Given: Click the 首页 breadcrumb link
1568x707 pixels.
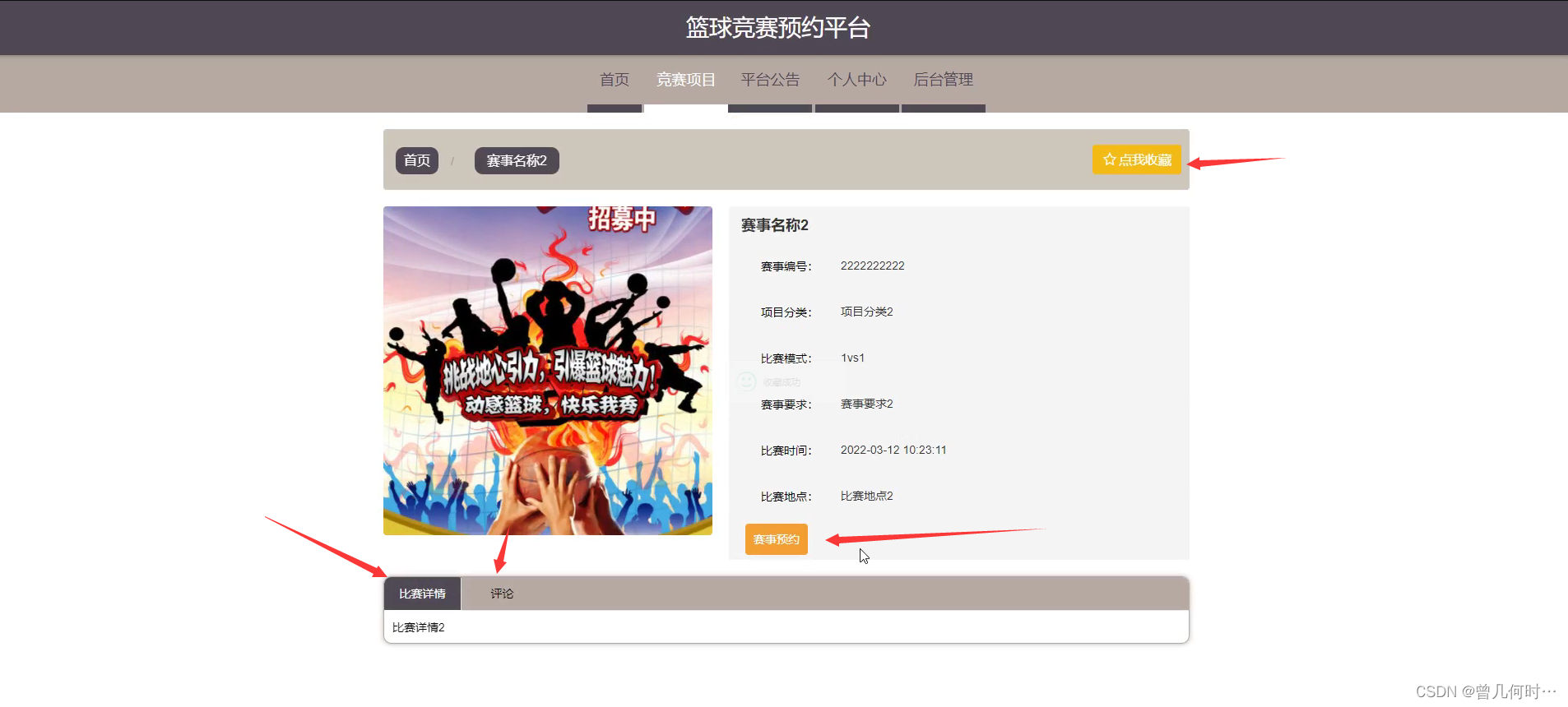Looking at the screenshot, I should [x=417, y=160].
